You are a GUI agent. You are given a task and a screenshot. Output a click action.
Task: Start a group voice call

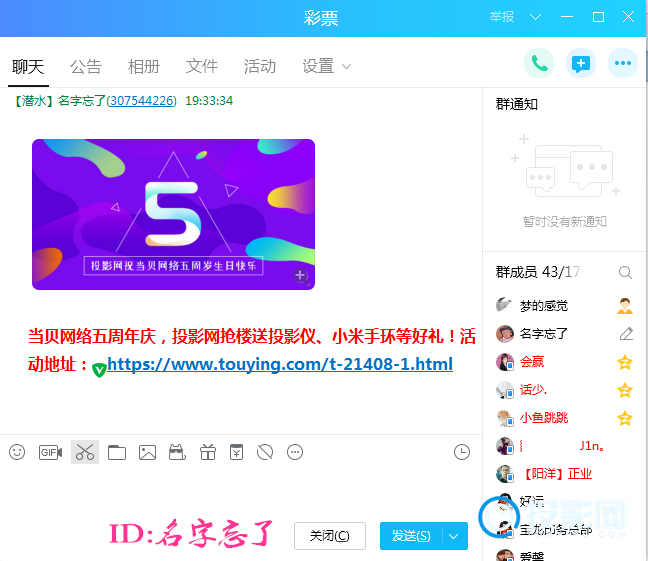click(x=539, y=63)
